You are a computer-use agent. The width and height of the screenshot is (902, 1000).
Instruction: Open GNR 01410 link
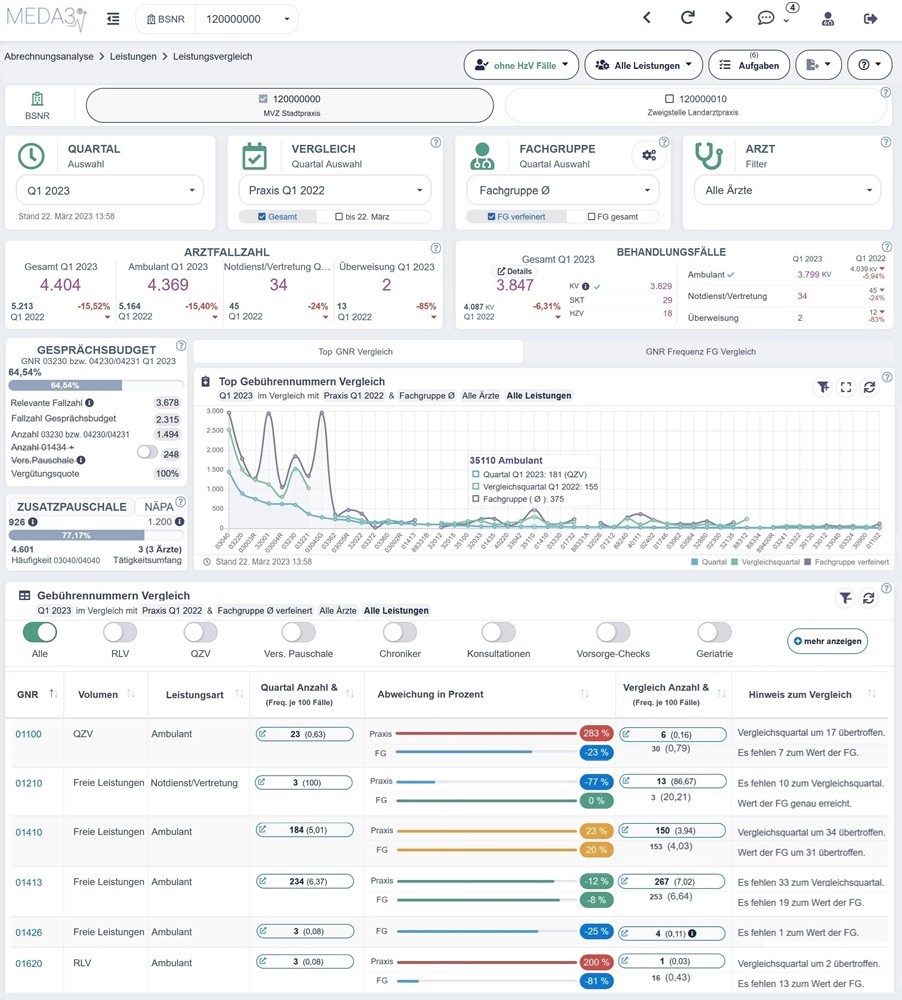pos(29,832)
